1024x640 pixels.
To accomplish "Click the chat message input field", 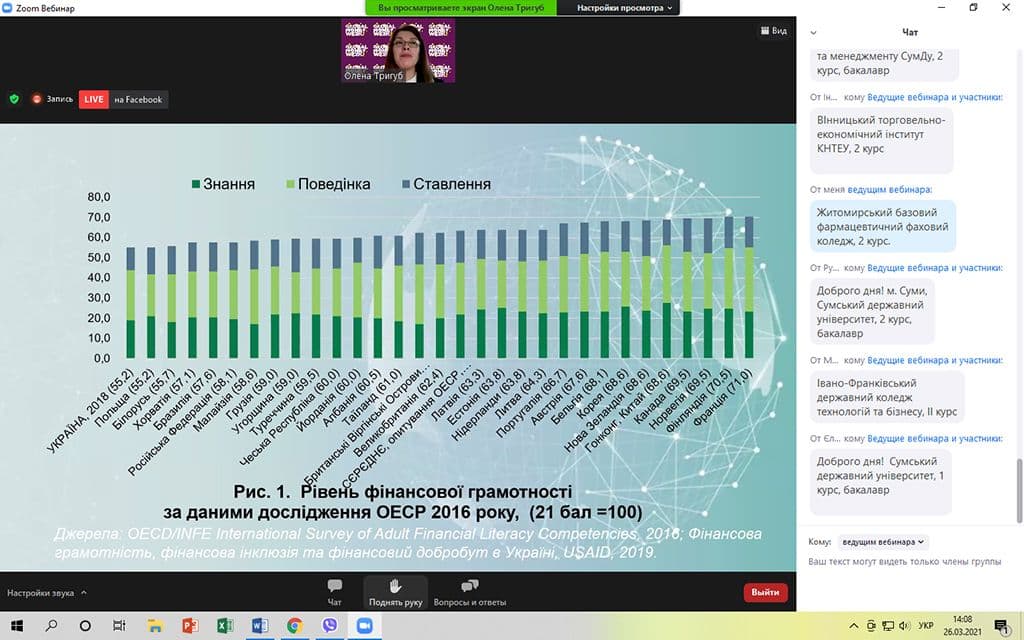I will click(x=904, y=562).
